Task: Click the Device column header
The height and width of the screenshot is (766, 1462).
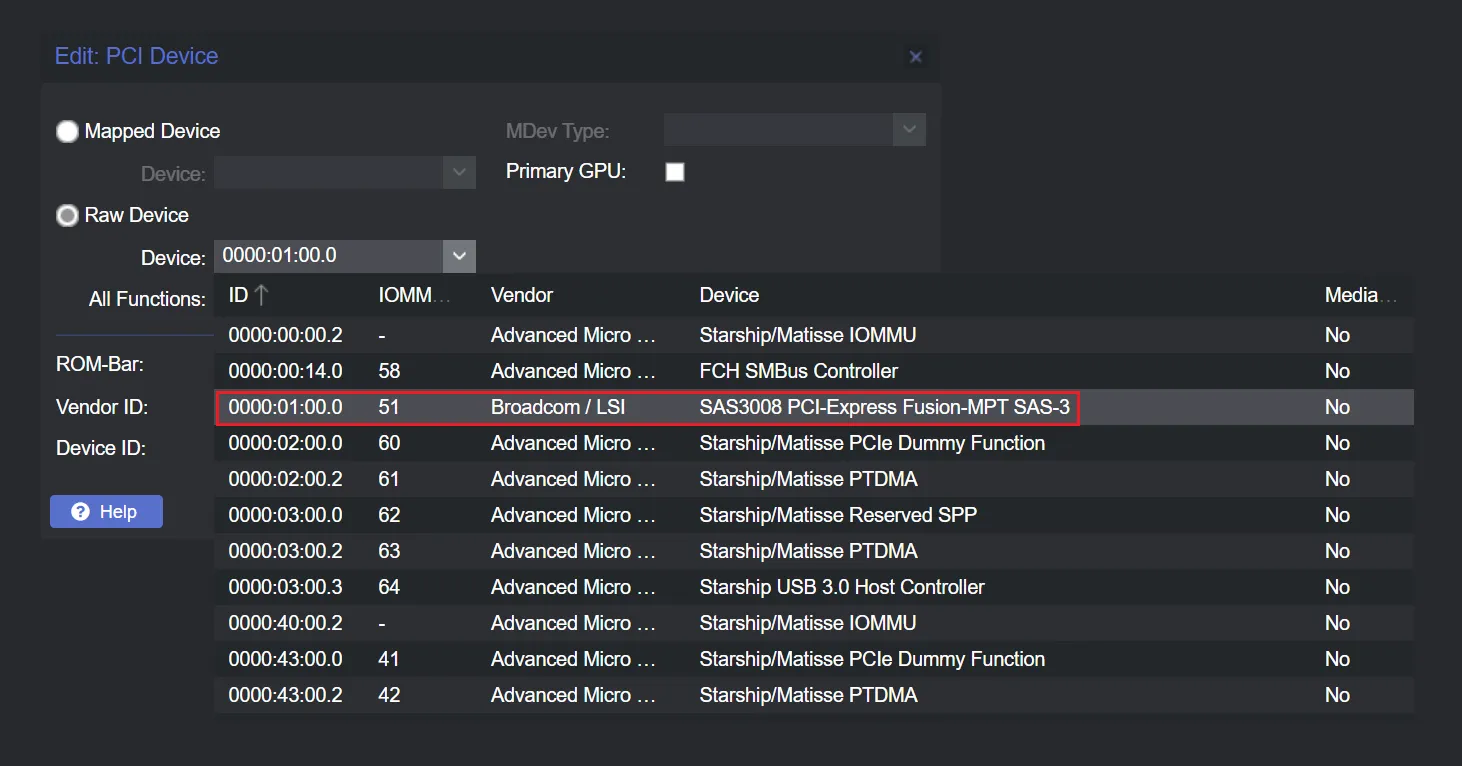Action: click(729, 295)
